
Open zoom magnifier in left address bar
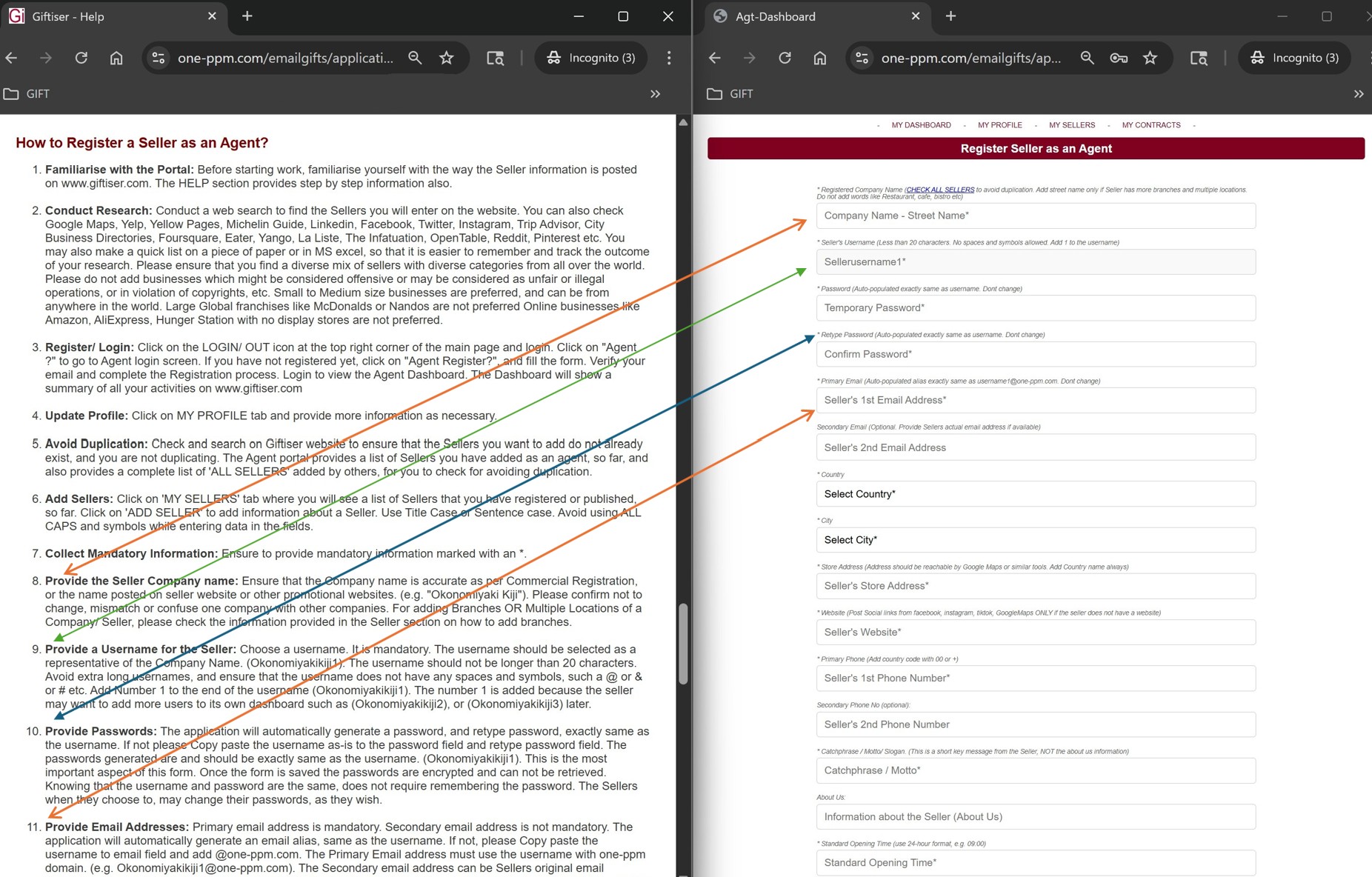click(x=415, y=58)
